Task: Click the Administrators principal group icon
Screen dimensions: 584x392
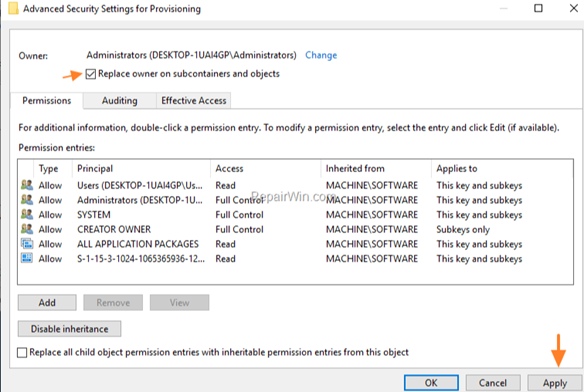Action: coord(27,200)
